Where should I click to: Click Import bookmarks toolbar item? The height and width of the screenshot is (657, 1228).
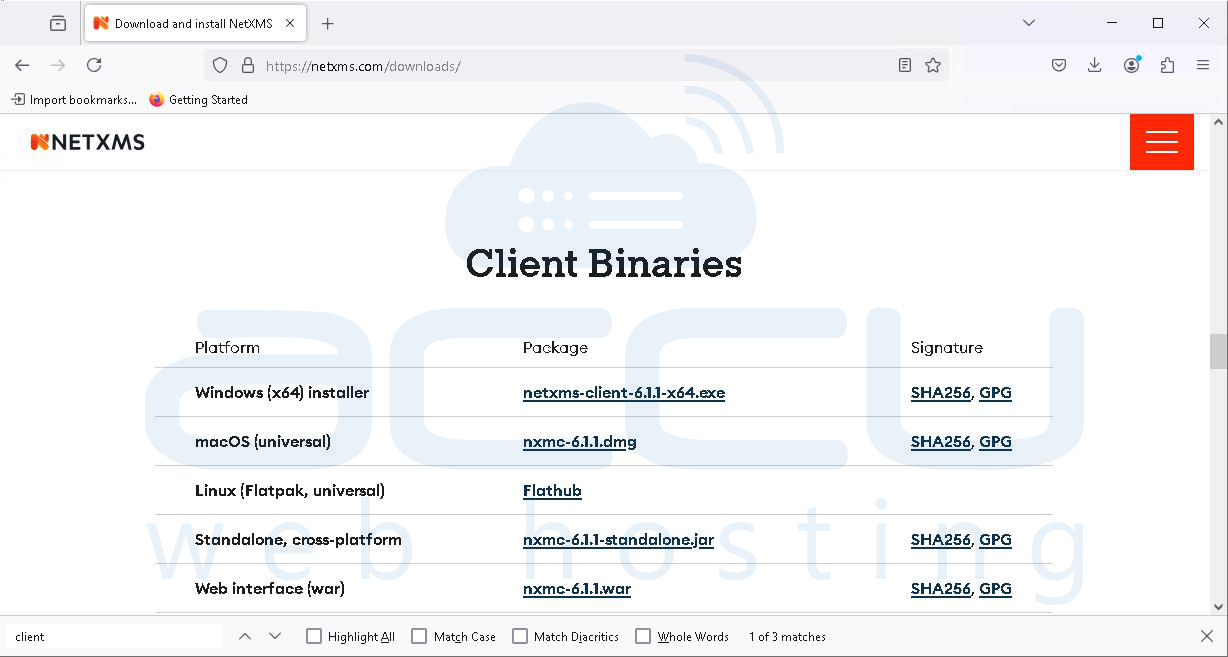74,100
